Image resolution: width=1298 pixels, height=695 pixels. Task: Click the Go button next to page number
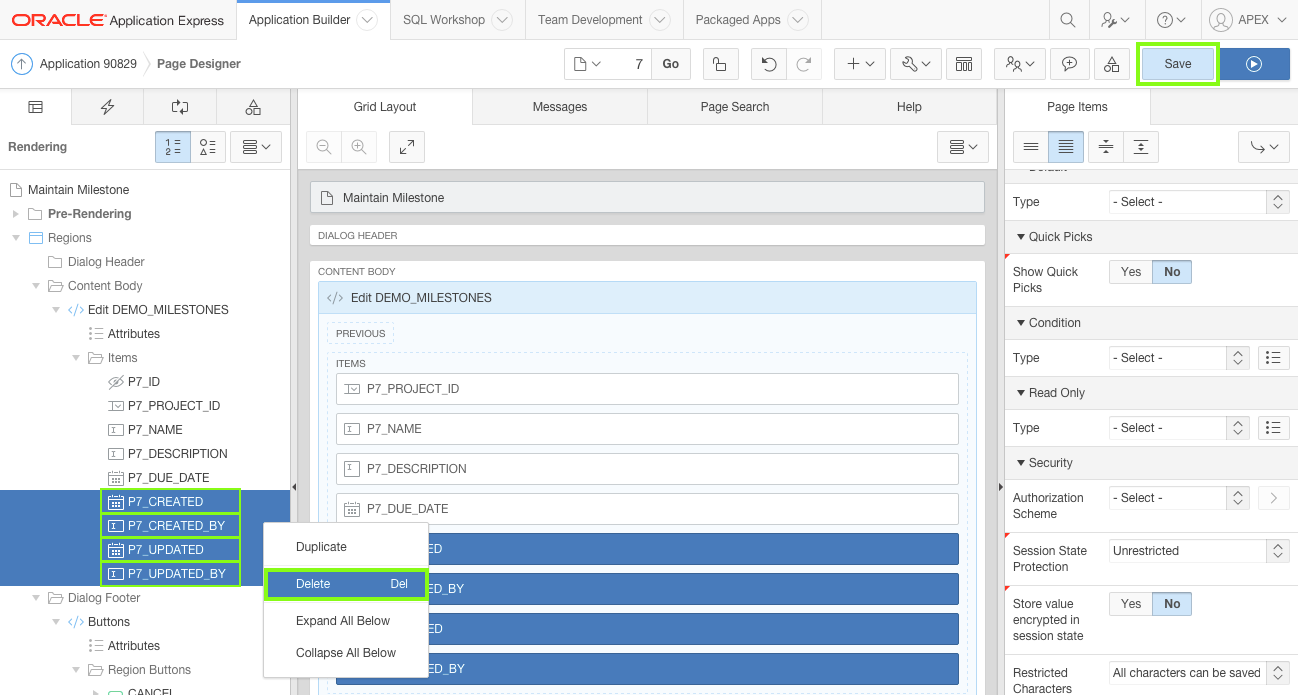[670, 64]
